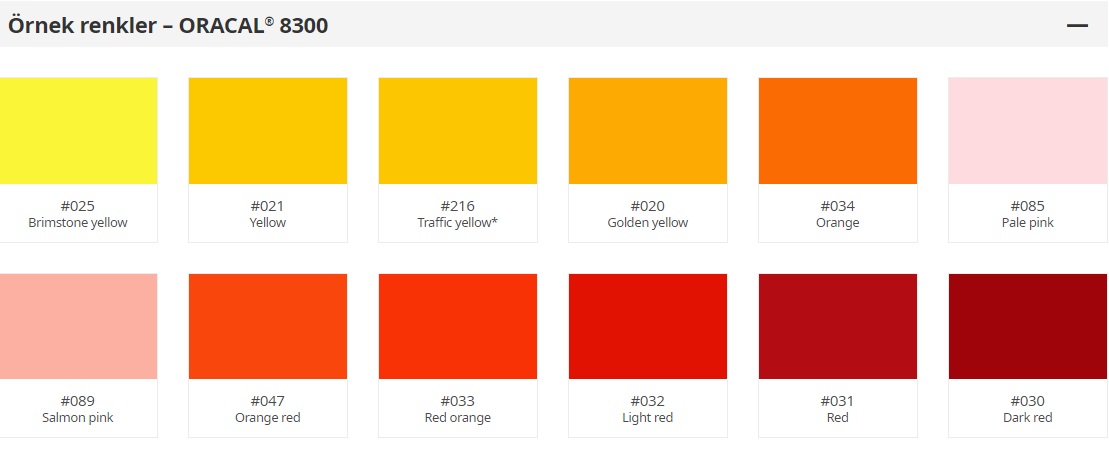Pick the Golden yellow #020 swatch
Image resolution: width=1109 pixels, height=455 pixels.
648,131
